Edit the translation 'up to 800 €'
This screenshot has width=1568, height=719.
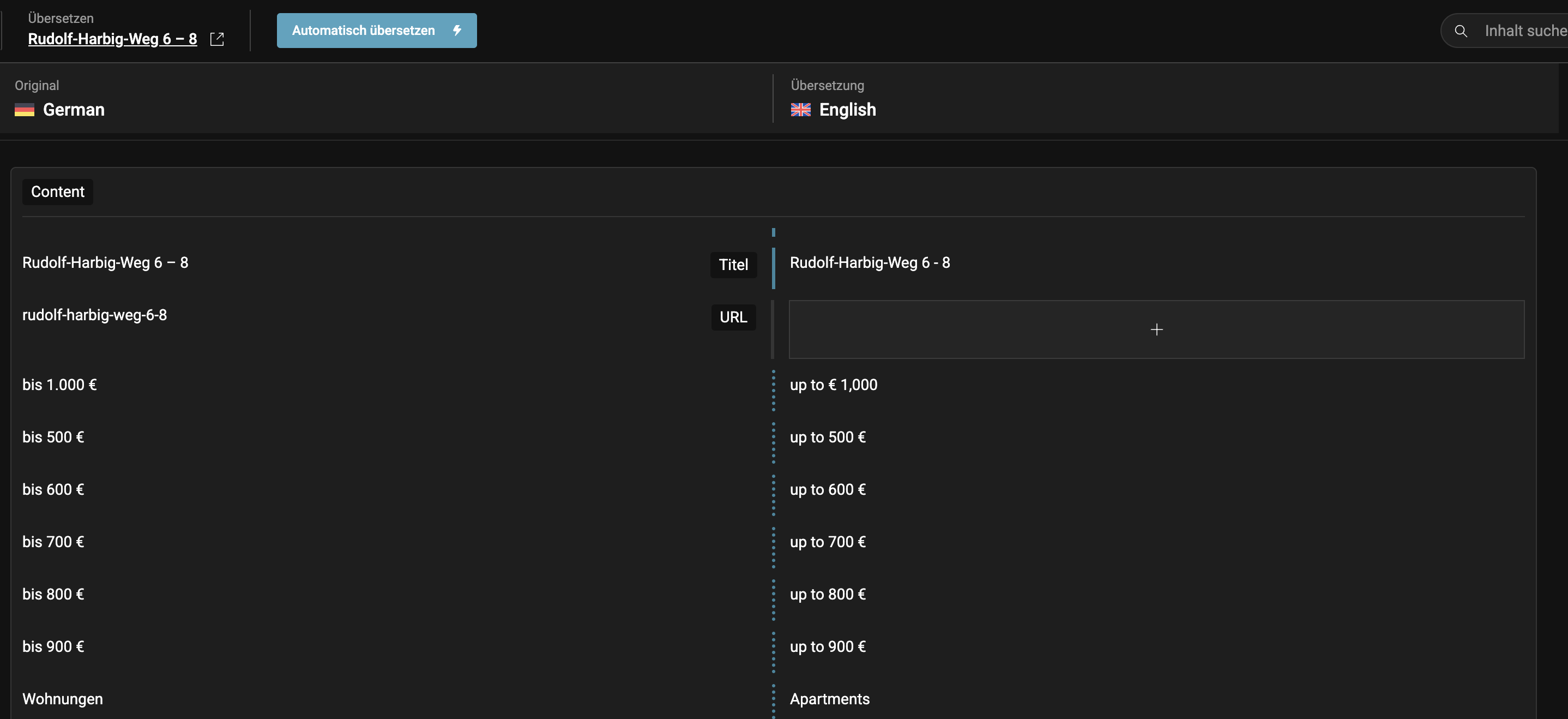click(827, 594)
